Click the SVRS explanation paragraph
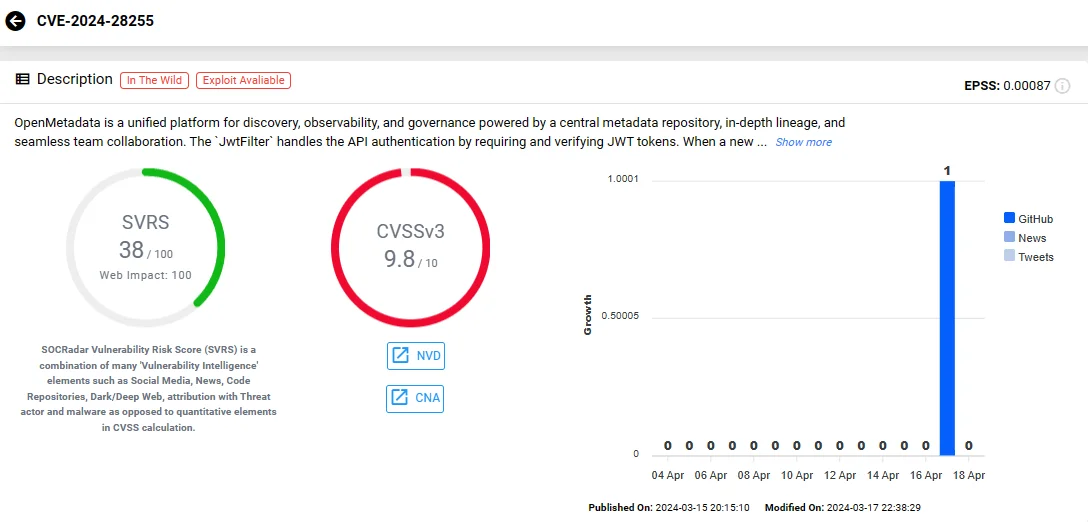 coord(146,389)
